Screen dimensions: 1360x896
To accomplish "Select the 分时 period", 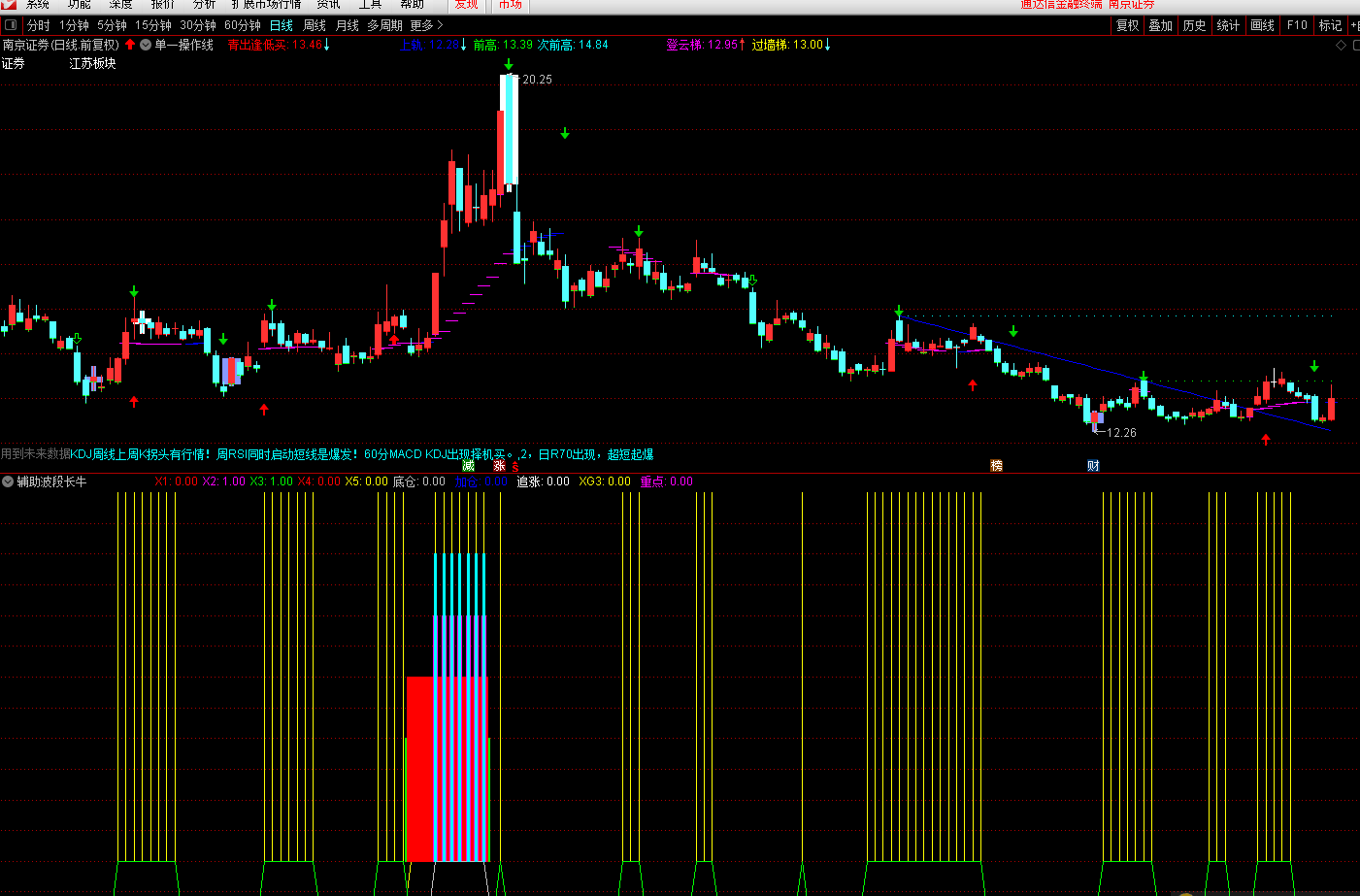I will (x=38, y=25).
